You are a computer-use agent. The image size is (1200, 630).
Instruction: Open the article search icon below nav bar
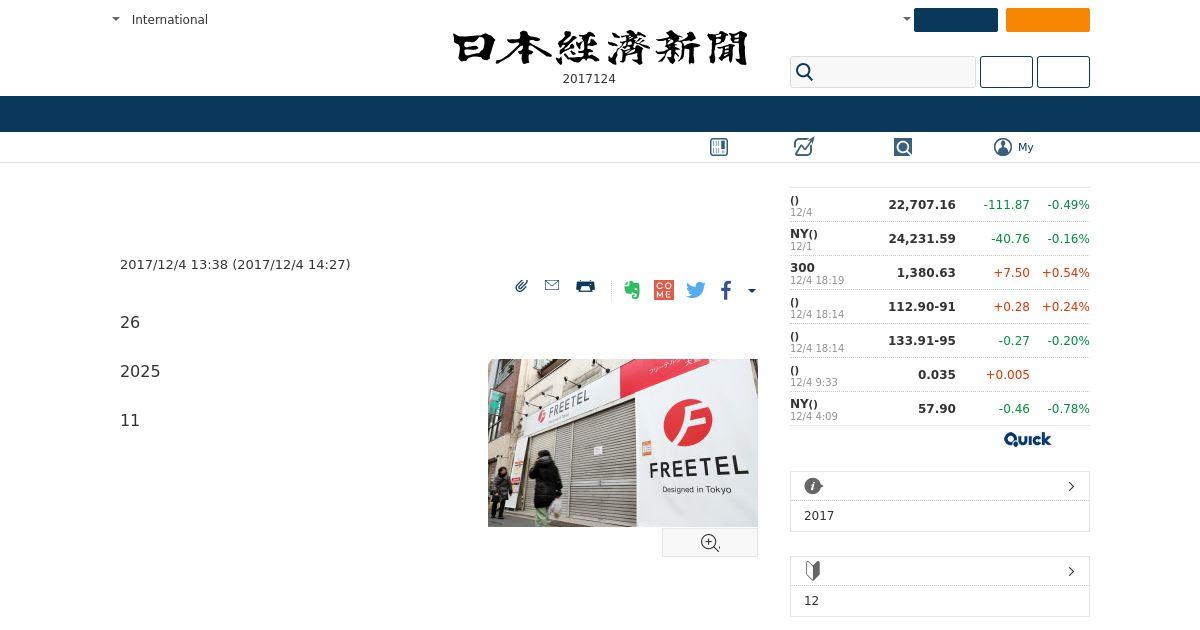pyautogui.click(x=903, y=147)
